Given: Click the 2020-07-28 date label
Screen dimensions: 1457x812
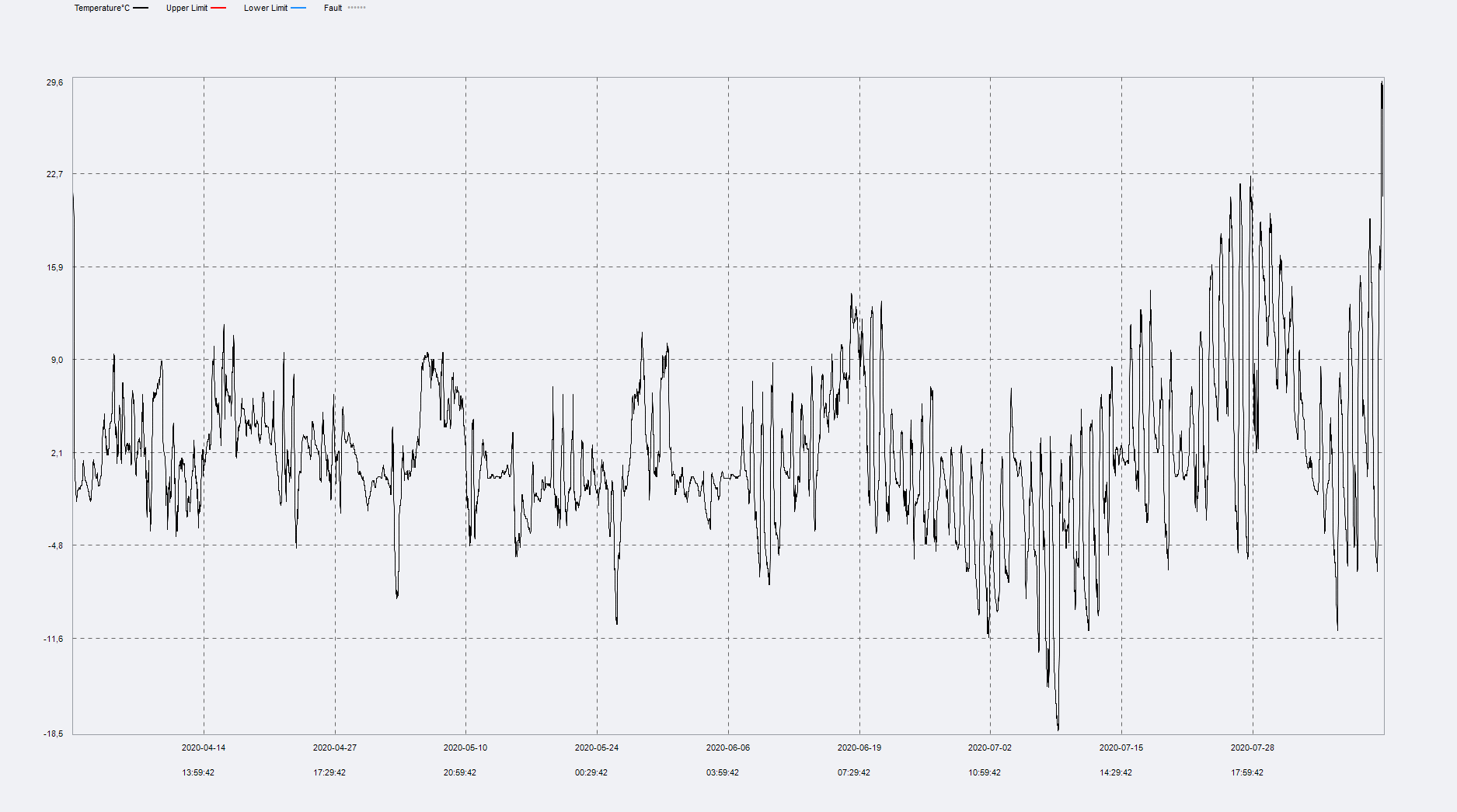Looking at the screenshot, I should (x=1253, y=748).
